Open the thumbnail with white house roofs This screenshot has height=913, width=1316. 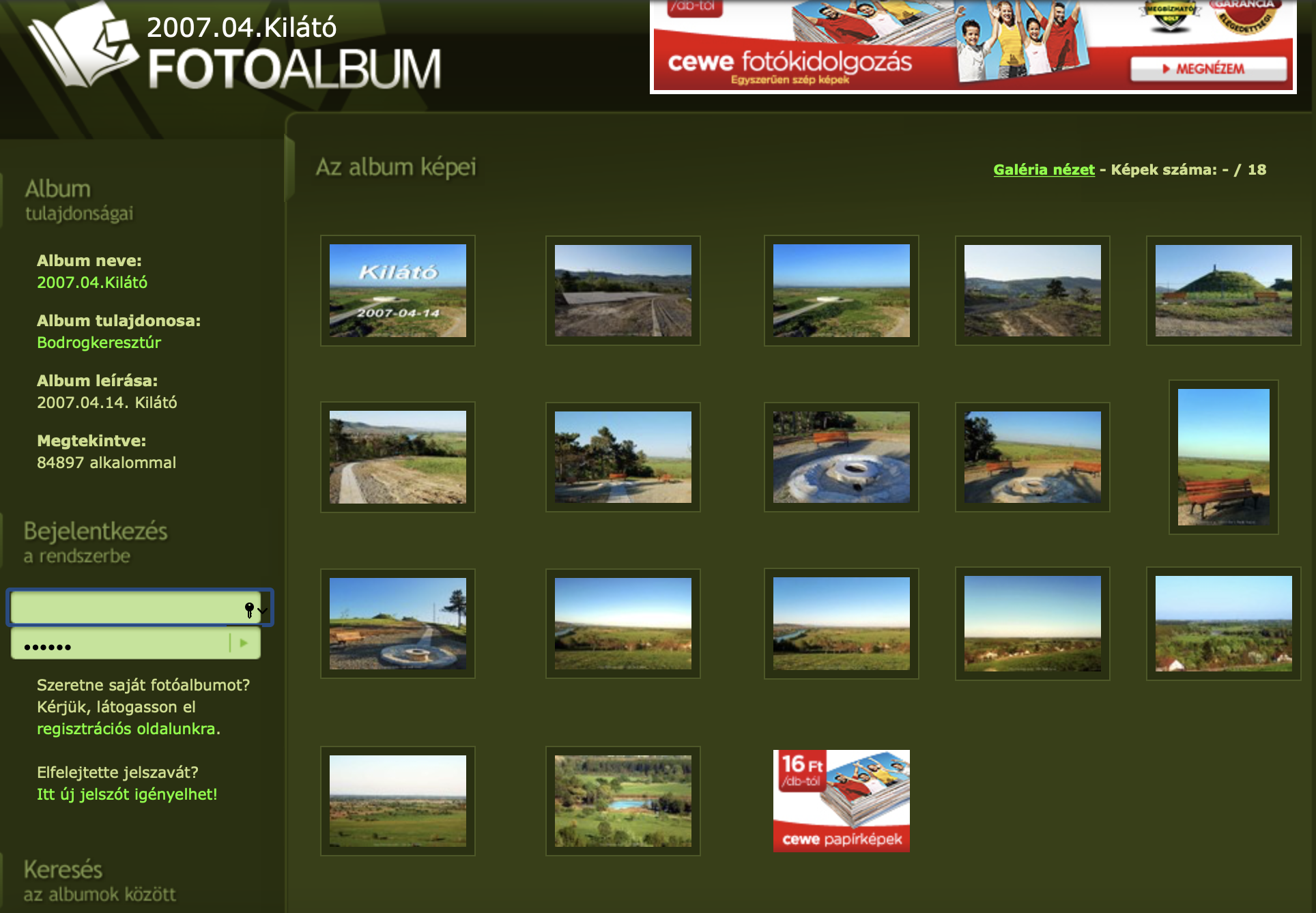click(1224, 624)
